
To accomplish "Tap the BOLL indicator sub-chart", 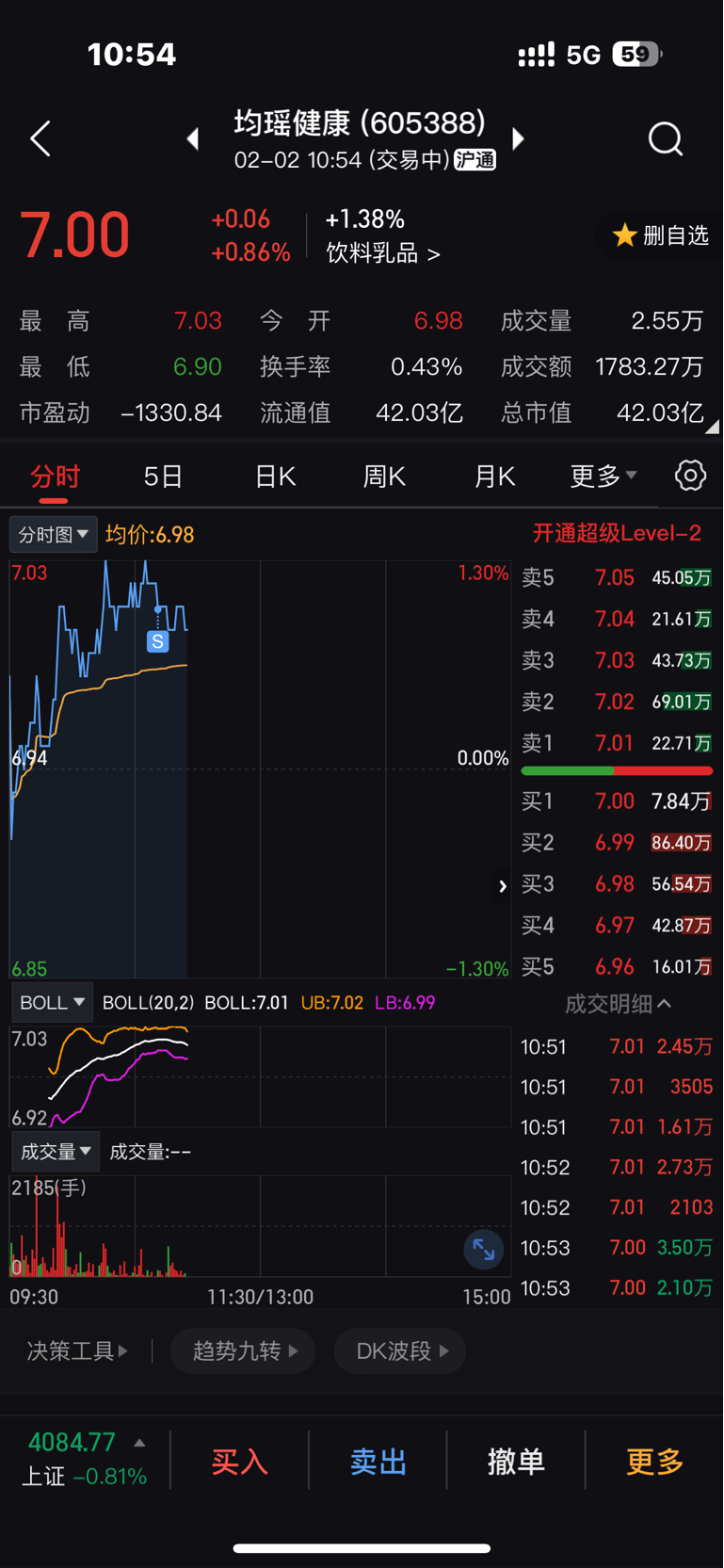I will [x=260, y=1076].
